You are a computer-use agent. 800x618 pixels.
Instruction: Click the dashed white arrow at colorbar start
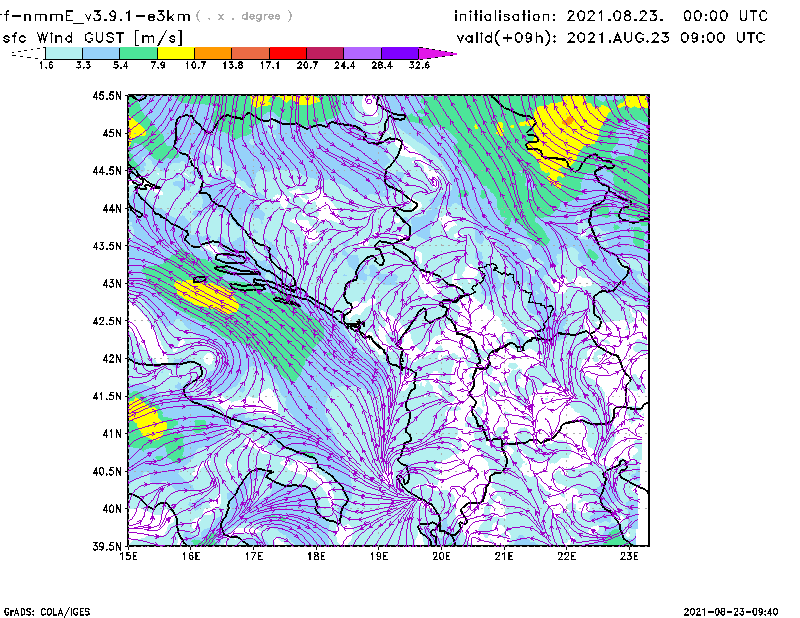pyautogui.click(x=28, y=53)
